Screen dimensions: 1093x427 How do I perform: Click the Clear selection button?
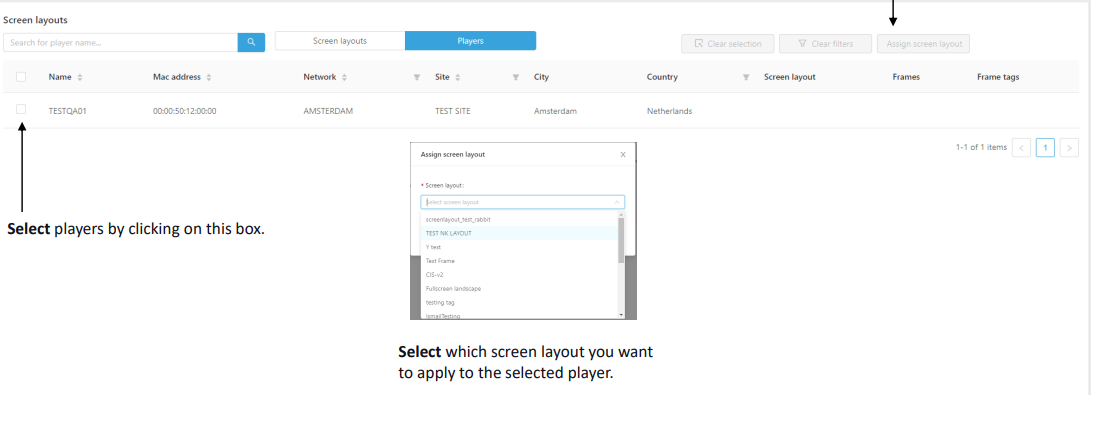click(727, 44)
